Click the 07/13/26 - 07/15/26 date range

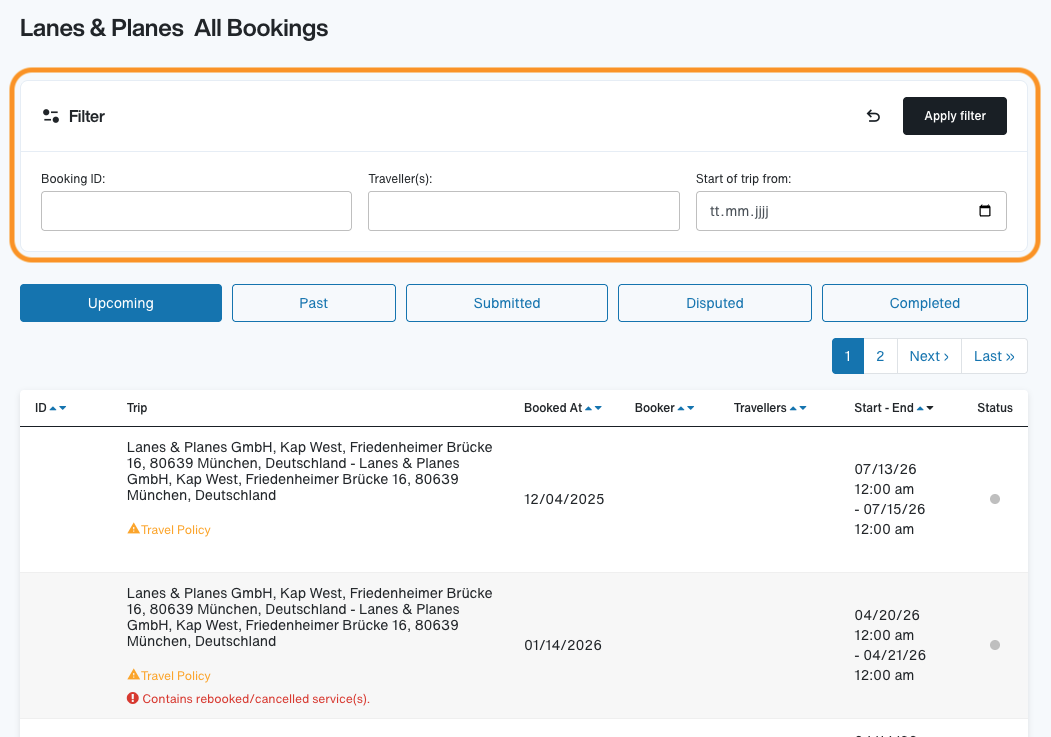tap(889, 499)
